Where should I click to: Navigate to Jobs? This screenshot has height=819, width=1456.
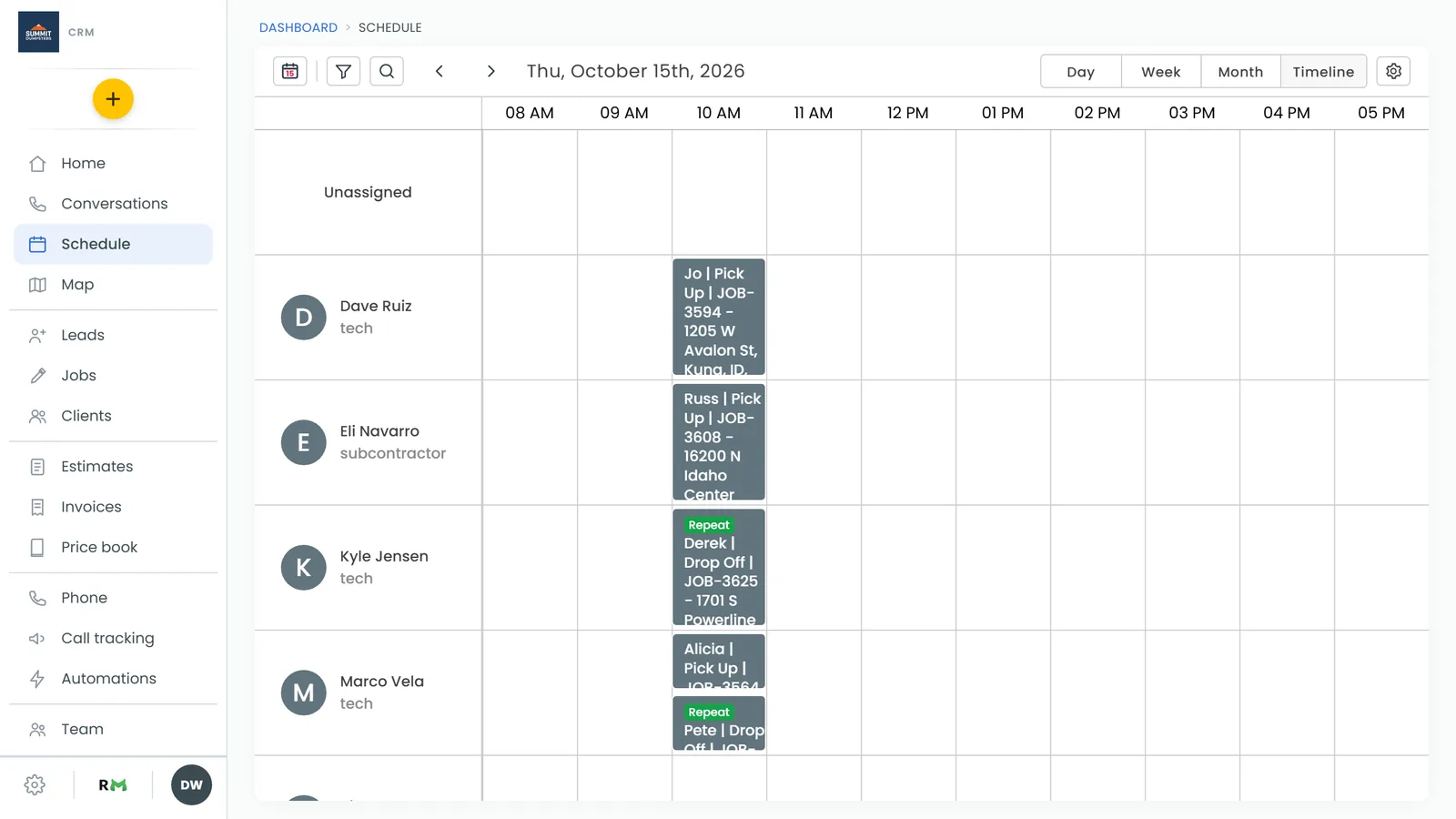point(113,376)
